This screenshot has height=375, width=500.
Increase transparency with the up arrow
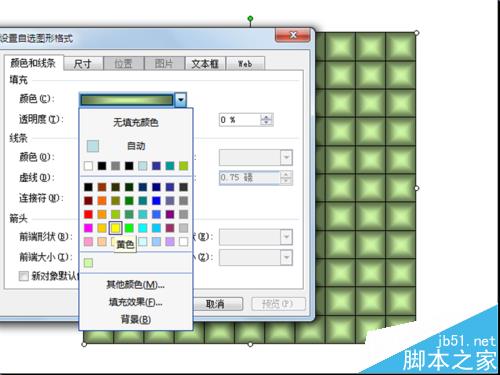266,117
